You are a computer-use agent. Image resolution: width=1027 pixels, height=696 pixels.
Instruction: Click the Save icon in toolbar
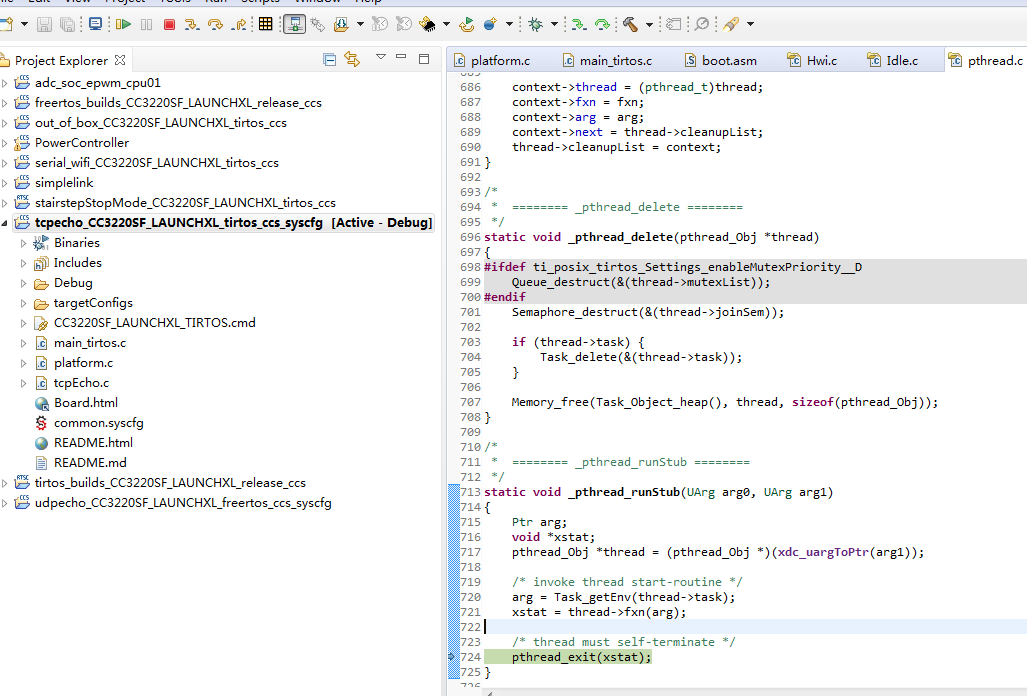pyautogui.click(x=44, y=23)
